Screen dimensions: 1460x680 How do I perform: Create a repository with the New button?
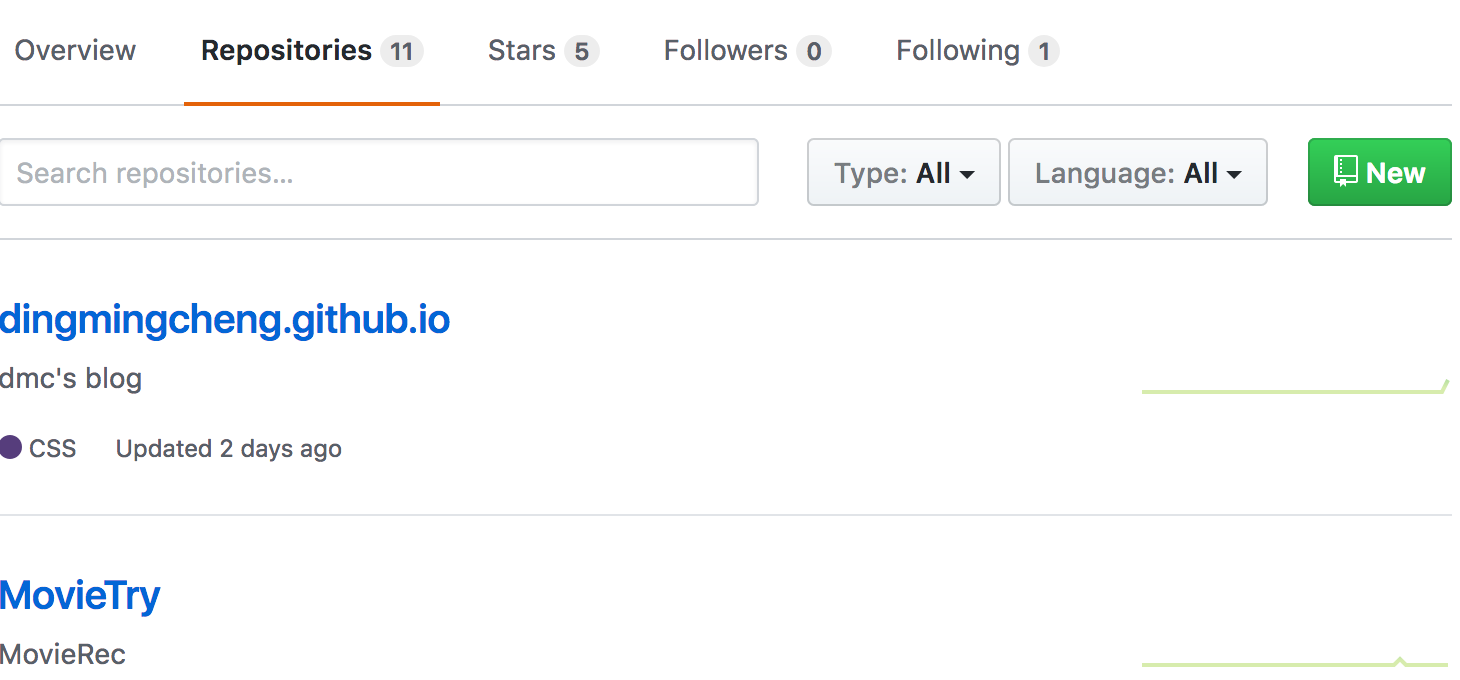coord(1379,172)
